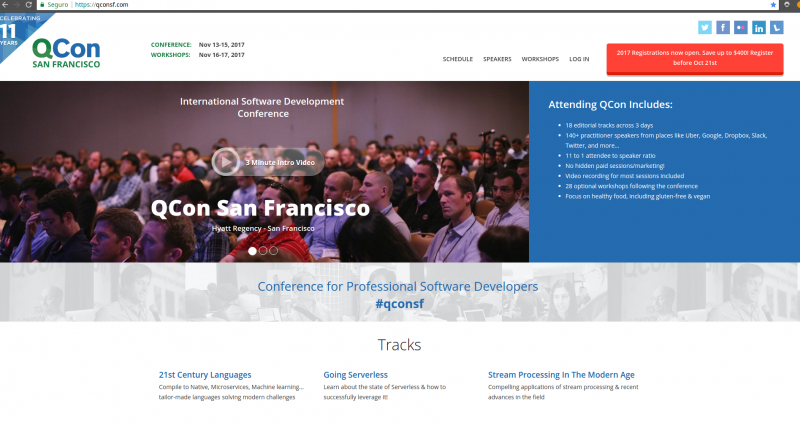This screenshot has width=800, height=425.
Task: Click the QCon San Francisco logo
Action: [66, 53]
